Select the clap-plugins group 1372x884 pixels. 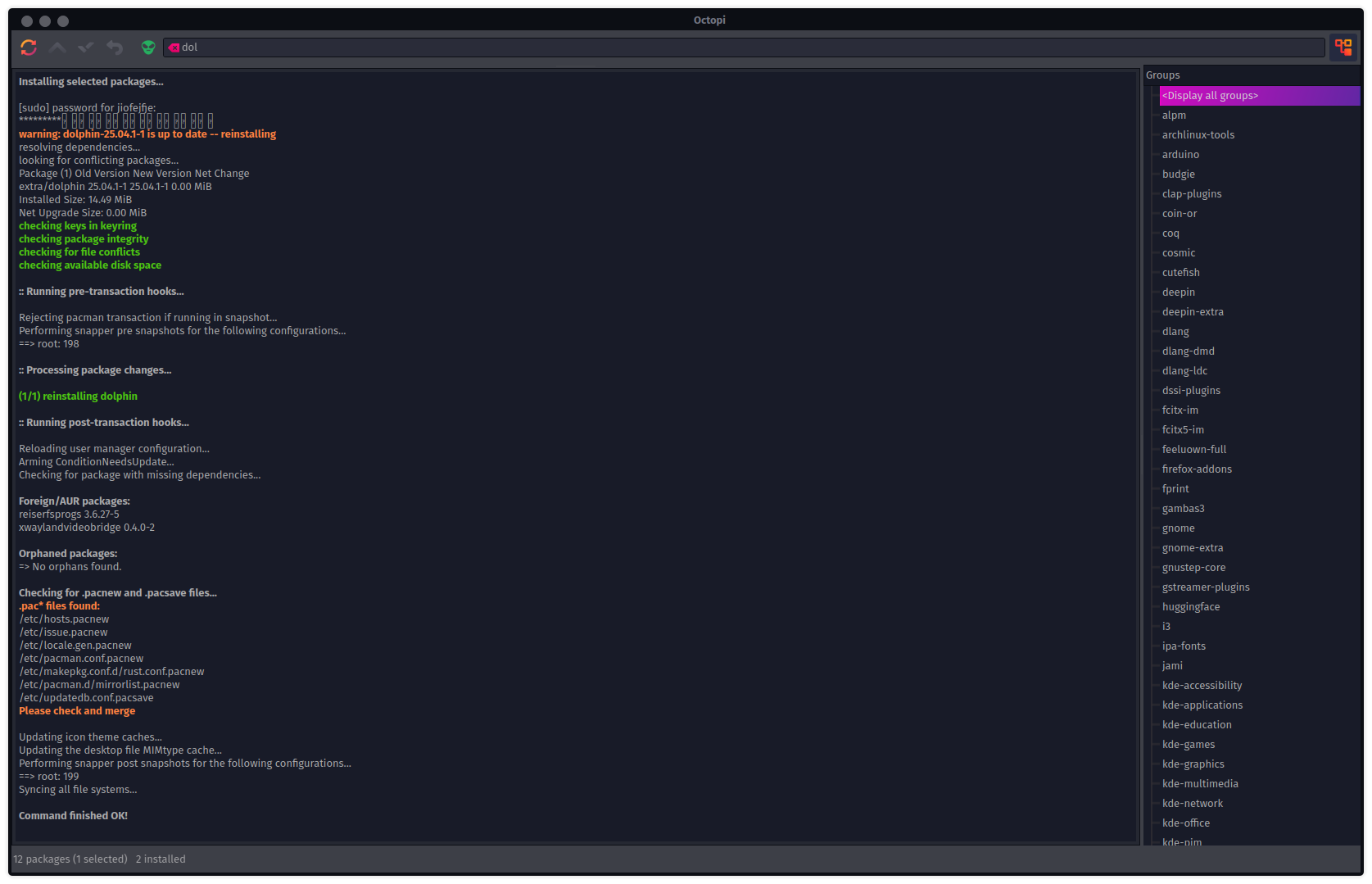click(1260, 194)
